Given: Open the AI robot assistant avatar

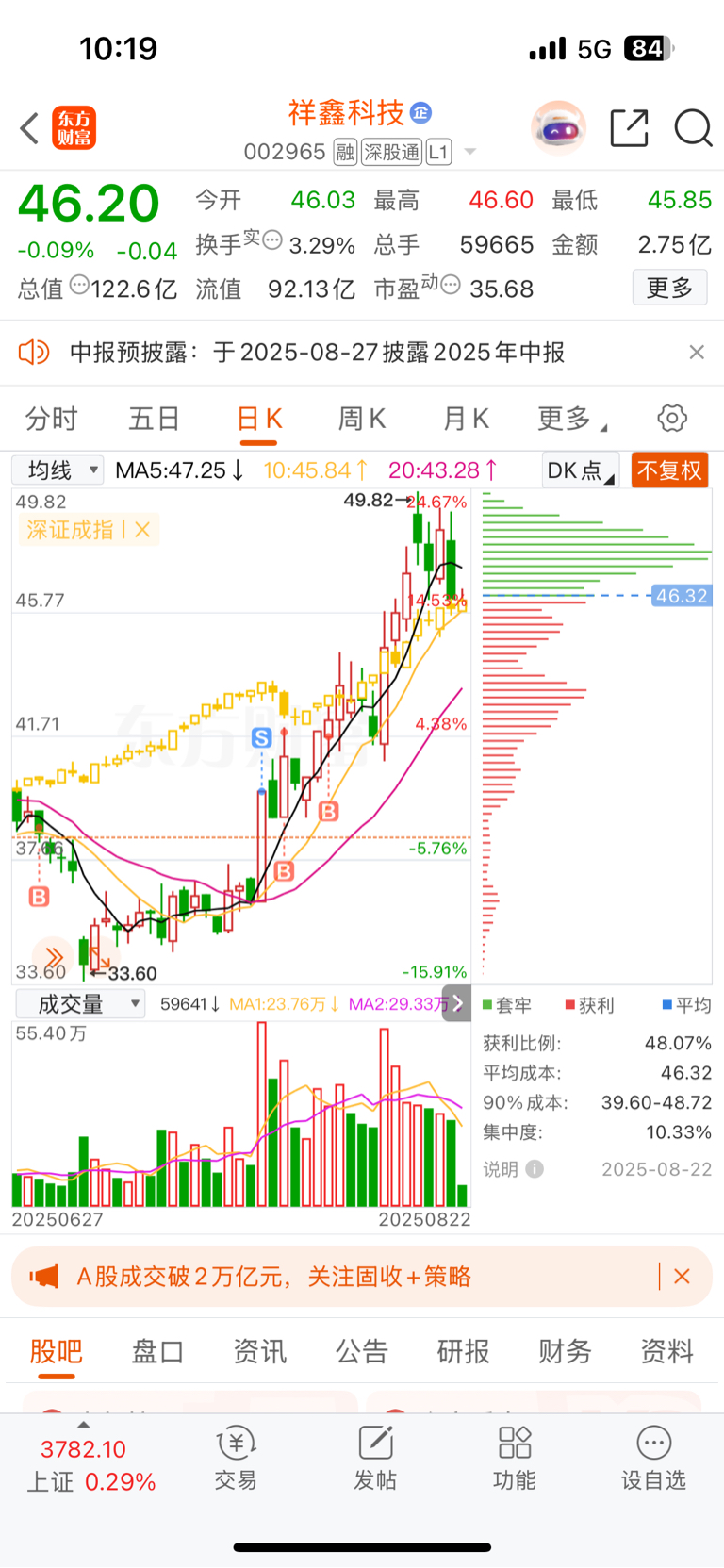Looking at the screenshot, I should (x=559, y=127).
